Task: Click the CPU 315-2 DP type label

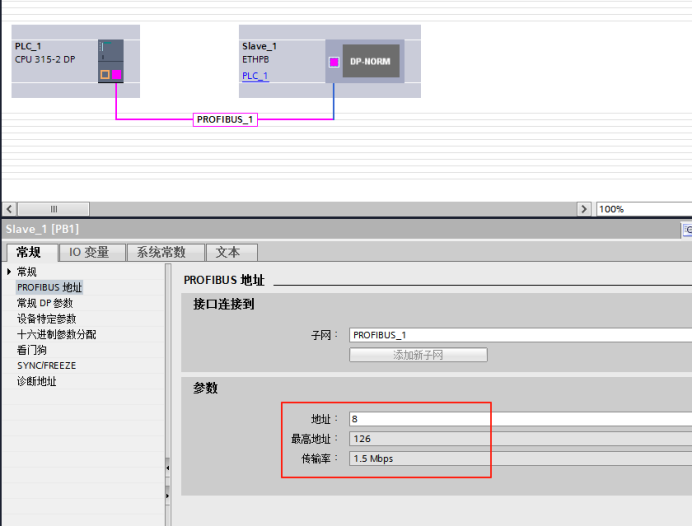Action: (45, 60)
